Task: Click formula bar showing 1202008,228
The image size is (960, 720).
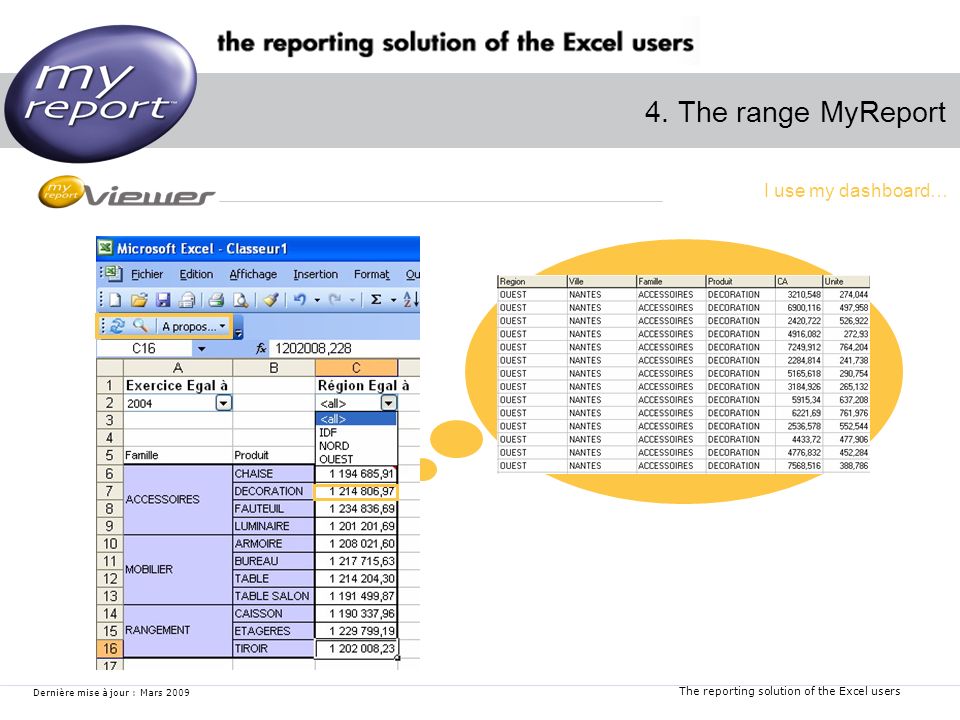Action: (x=346, y=348)
